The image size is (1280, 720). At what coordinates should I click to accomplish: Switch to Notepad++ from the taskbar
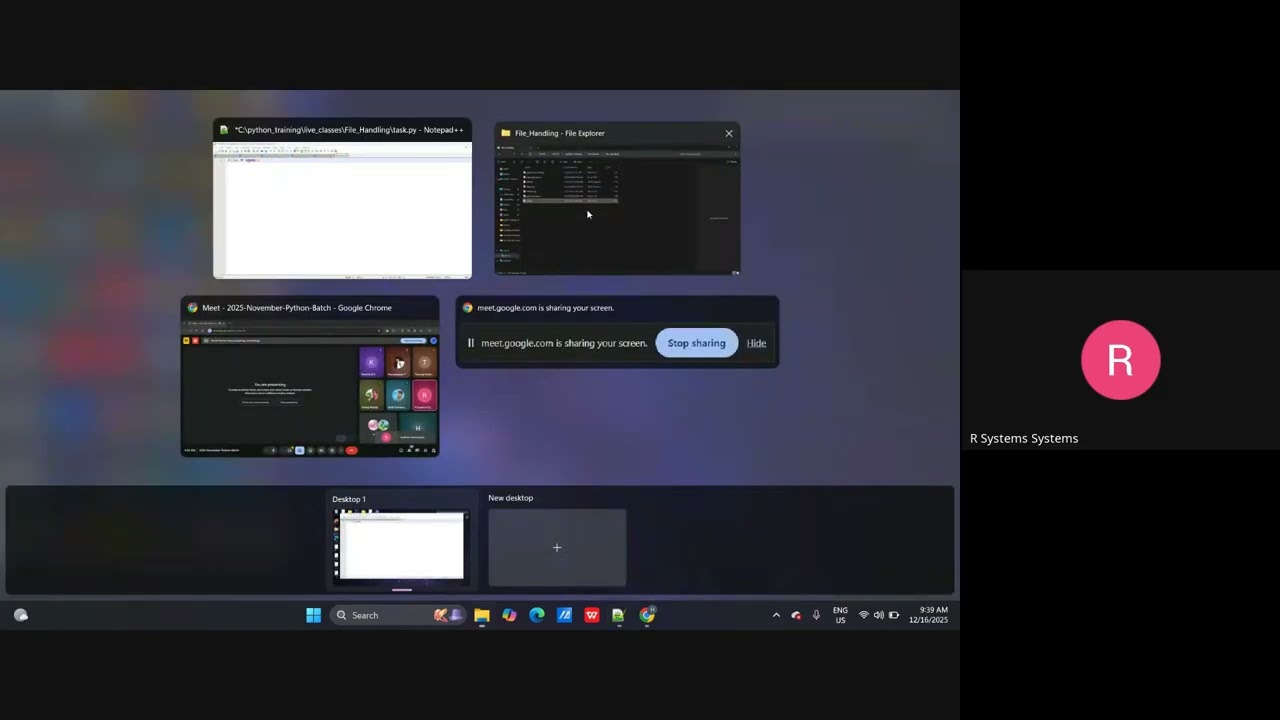tap(619, 615)
